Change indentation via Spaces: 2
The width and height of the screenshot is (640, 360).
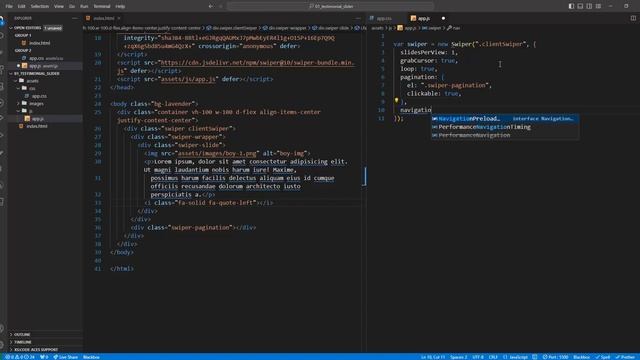[x=458, y=357]
